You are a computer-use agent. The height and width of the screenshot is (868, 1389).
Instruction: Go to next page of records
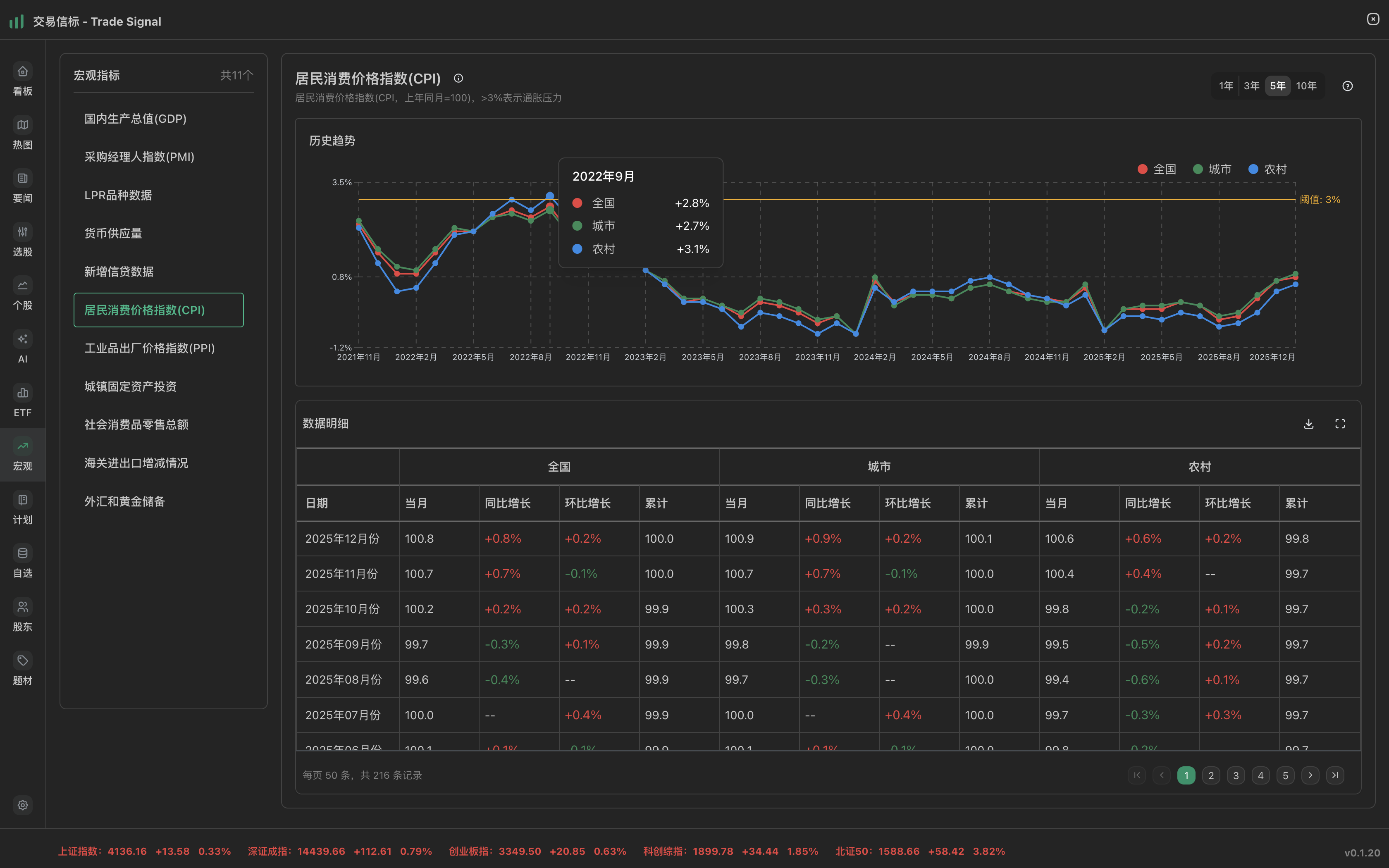1310,775
